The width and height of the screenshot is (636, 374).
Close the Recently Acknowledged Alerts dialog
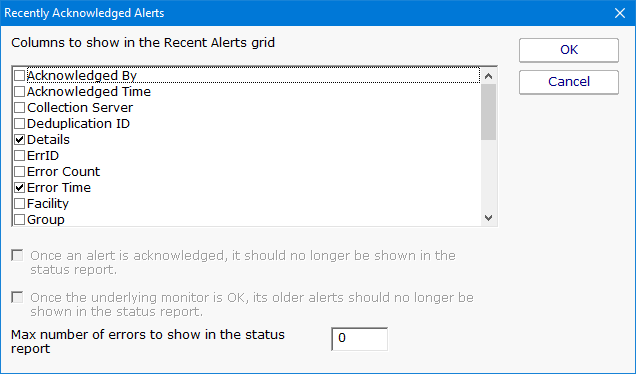[619, 13]
